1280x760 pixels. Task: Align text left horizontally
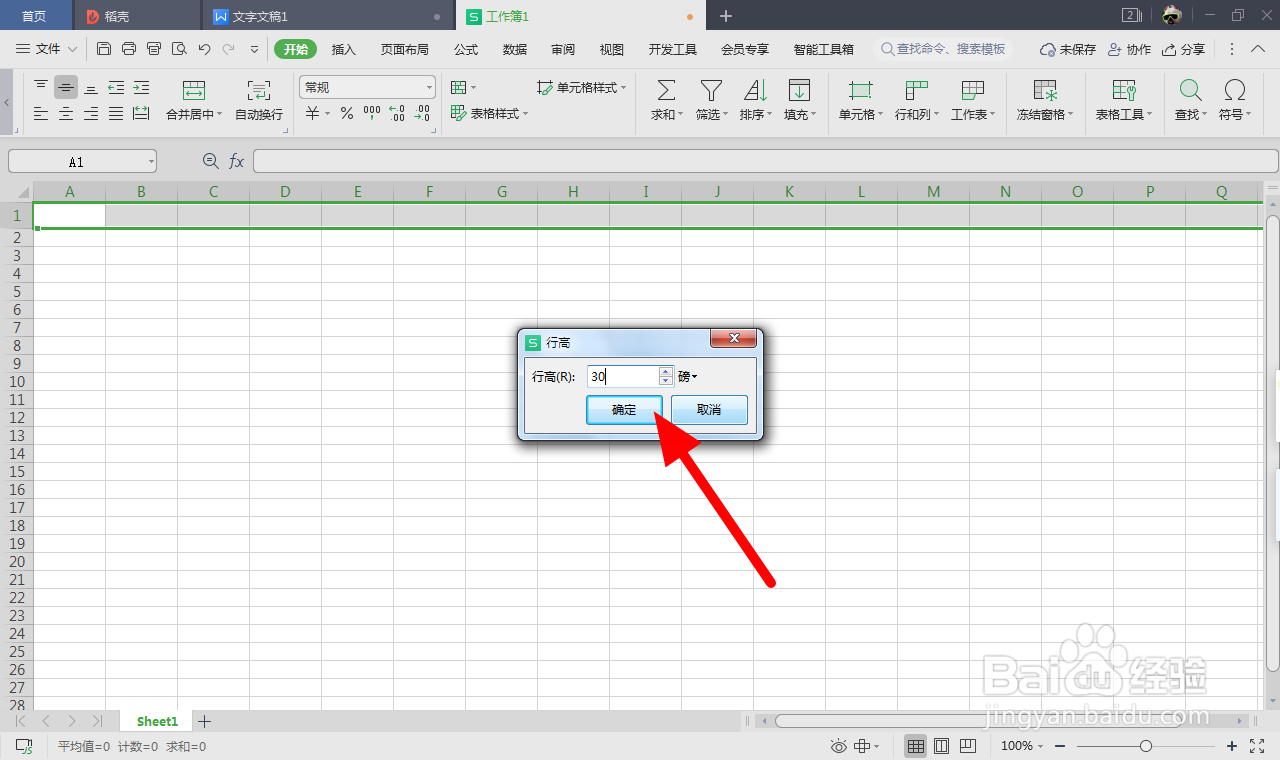41,114
